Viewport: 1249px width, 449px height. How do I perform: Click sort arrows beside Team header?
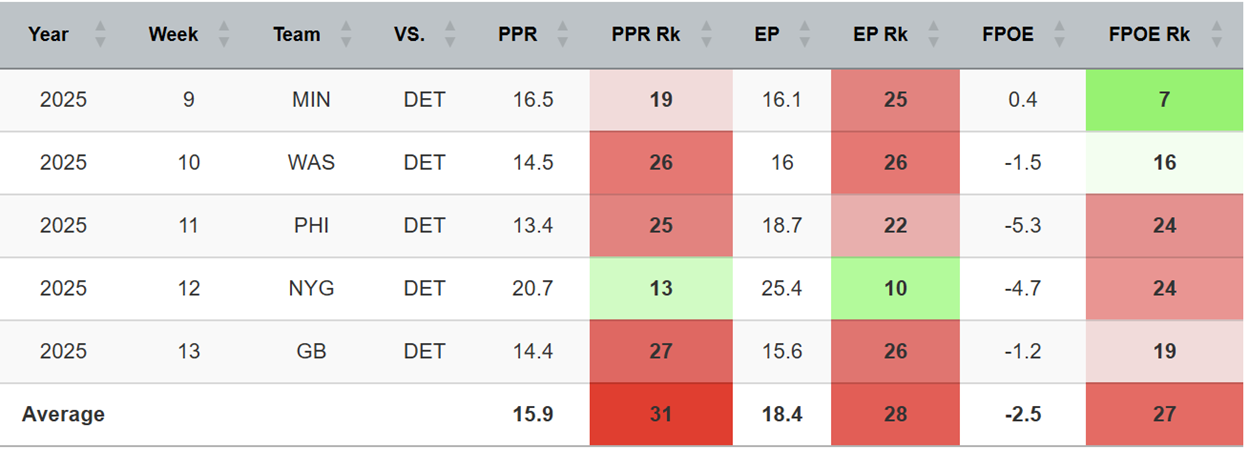click(x=348, y=34)
